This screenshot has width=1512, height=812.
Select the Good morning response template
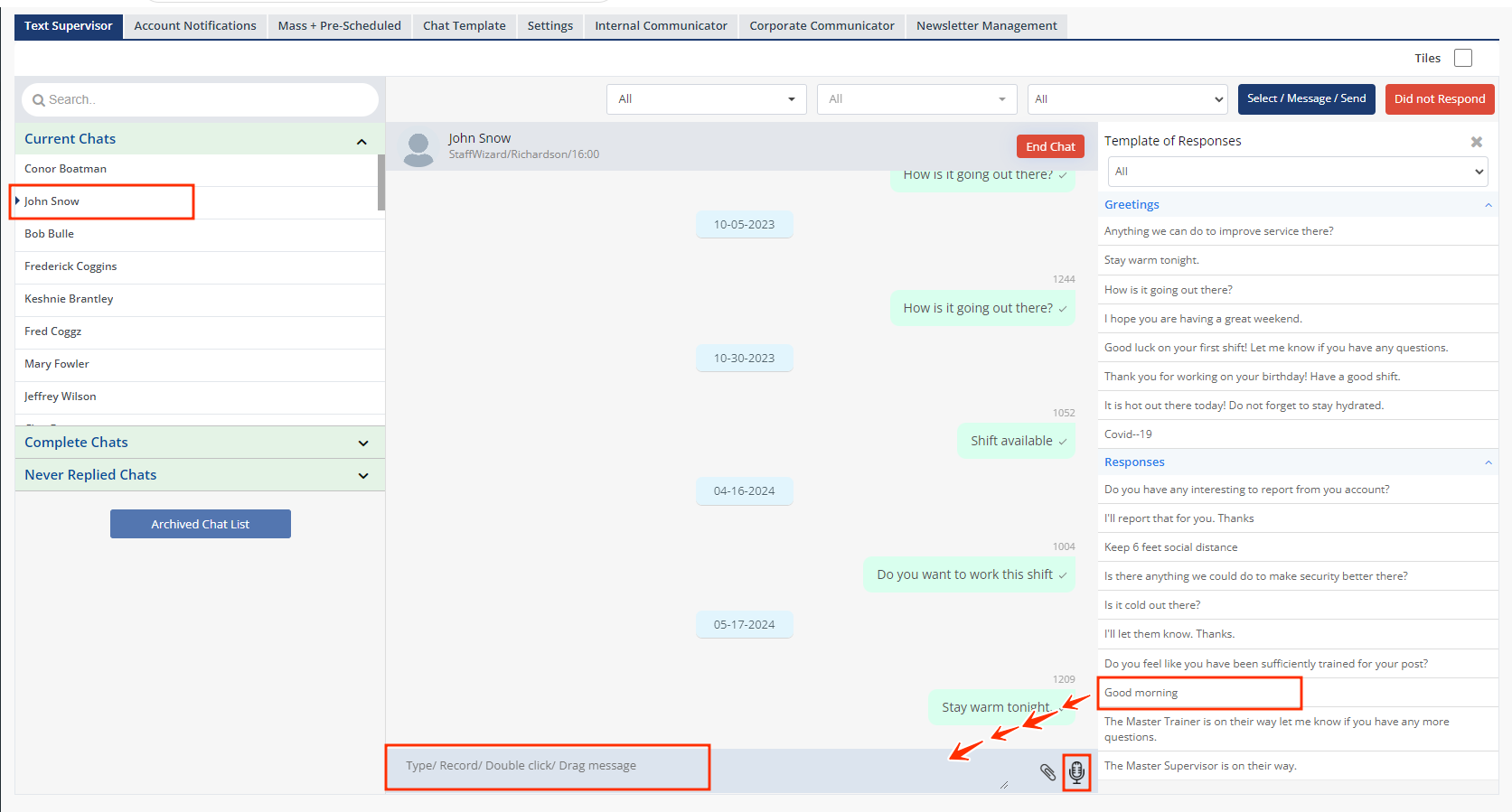pos(1141,693)
